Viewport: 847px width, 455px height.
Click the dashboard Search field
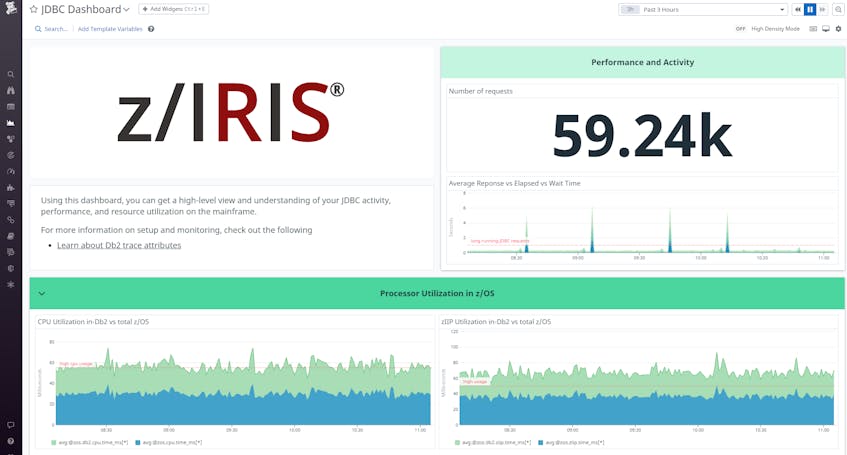coord(52,29)
